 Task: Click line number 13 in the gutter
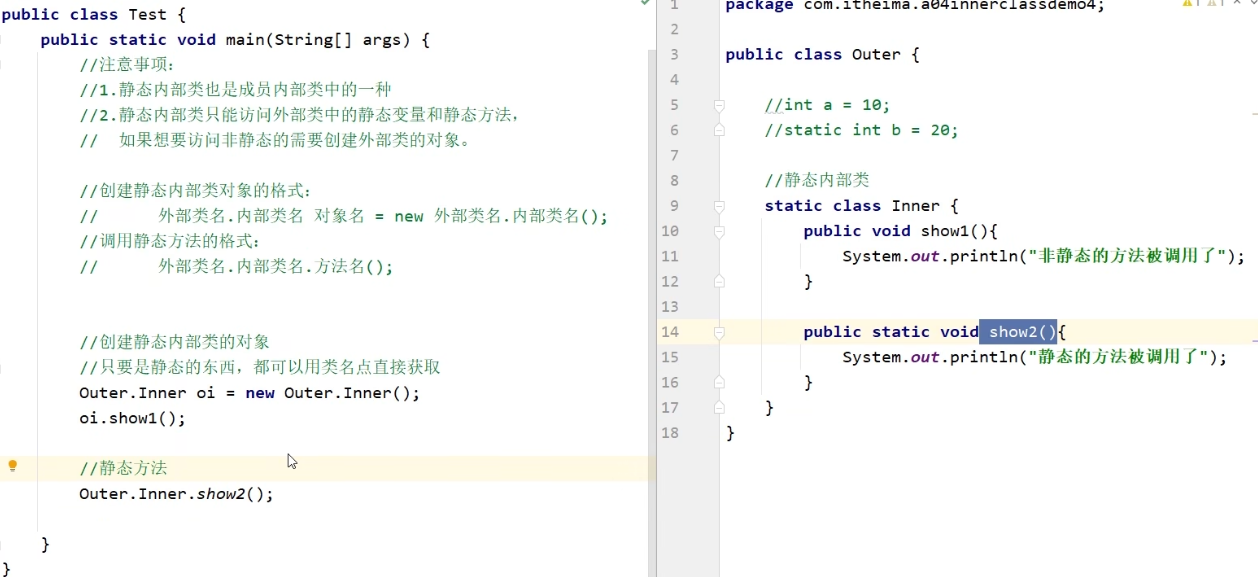(x=670, y=307)
